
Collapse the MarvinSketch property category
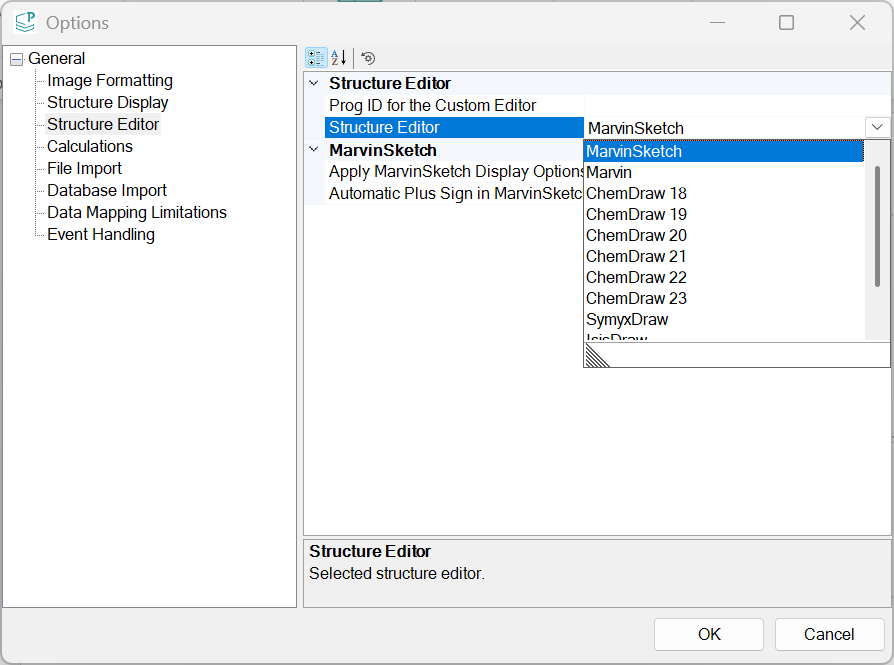coord(314,150)
